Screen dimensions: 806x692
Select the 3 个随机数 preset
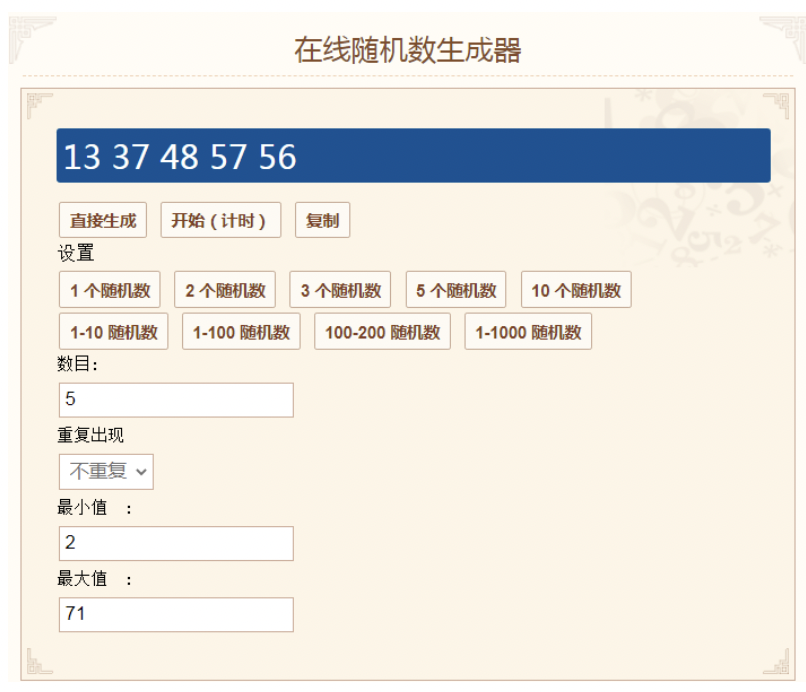(x=340, y=290)
